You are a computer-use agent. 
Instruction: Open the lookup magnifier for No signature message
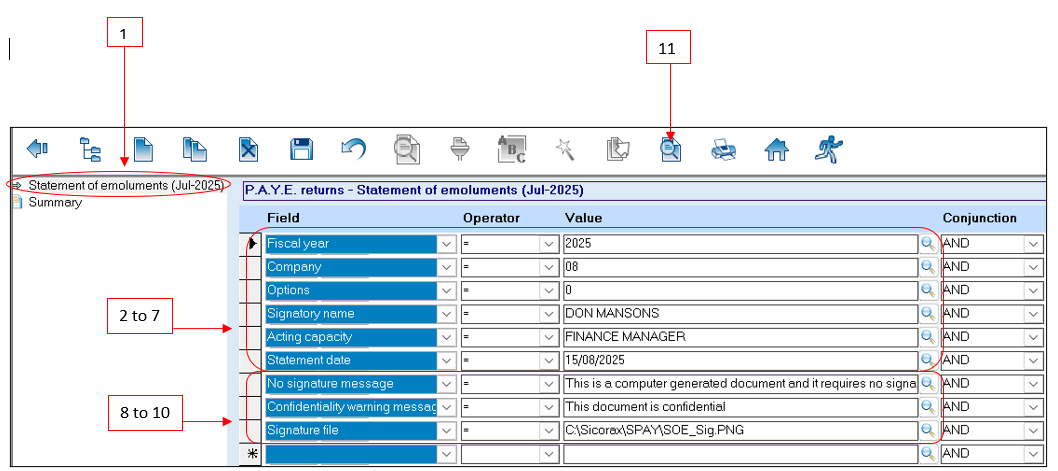point(928,384)
